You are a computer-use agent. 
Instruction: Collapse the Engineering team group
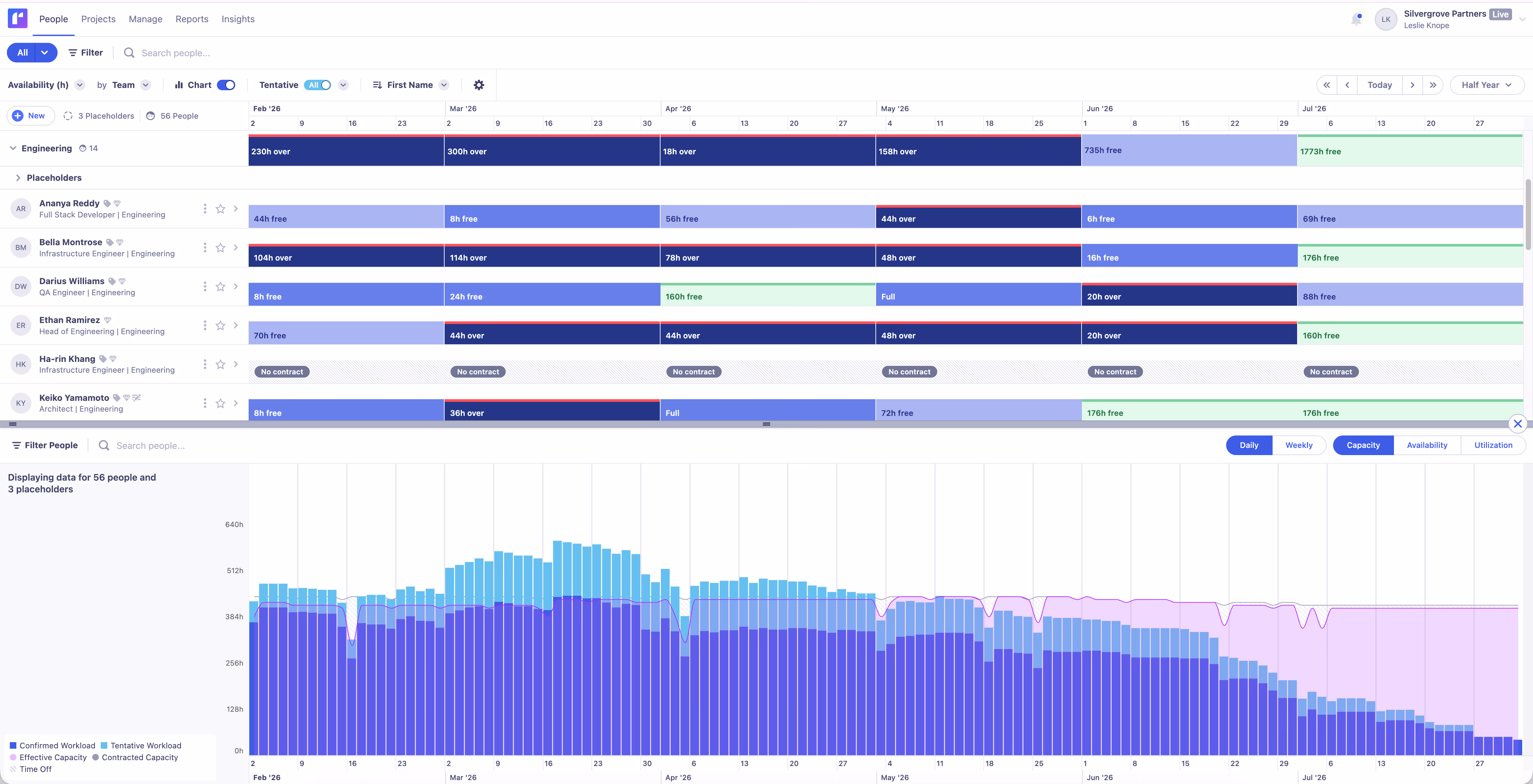pyautogui.click(x=13, y=148)
